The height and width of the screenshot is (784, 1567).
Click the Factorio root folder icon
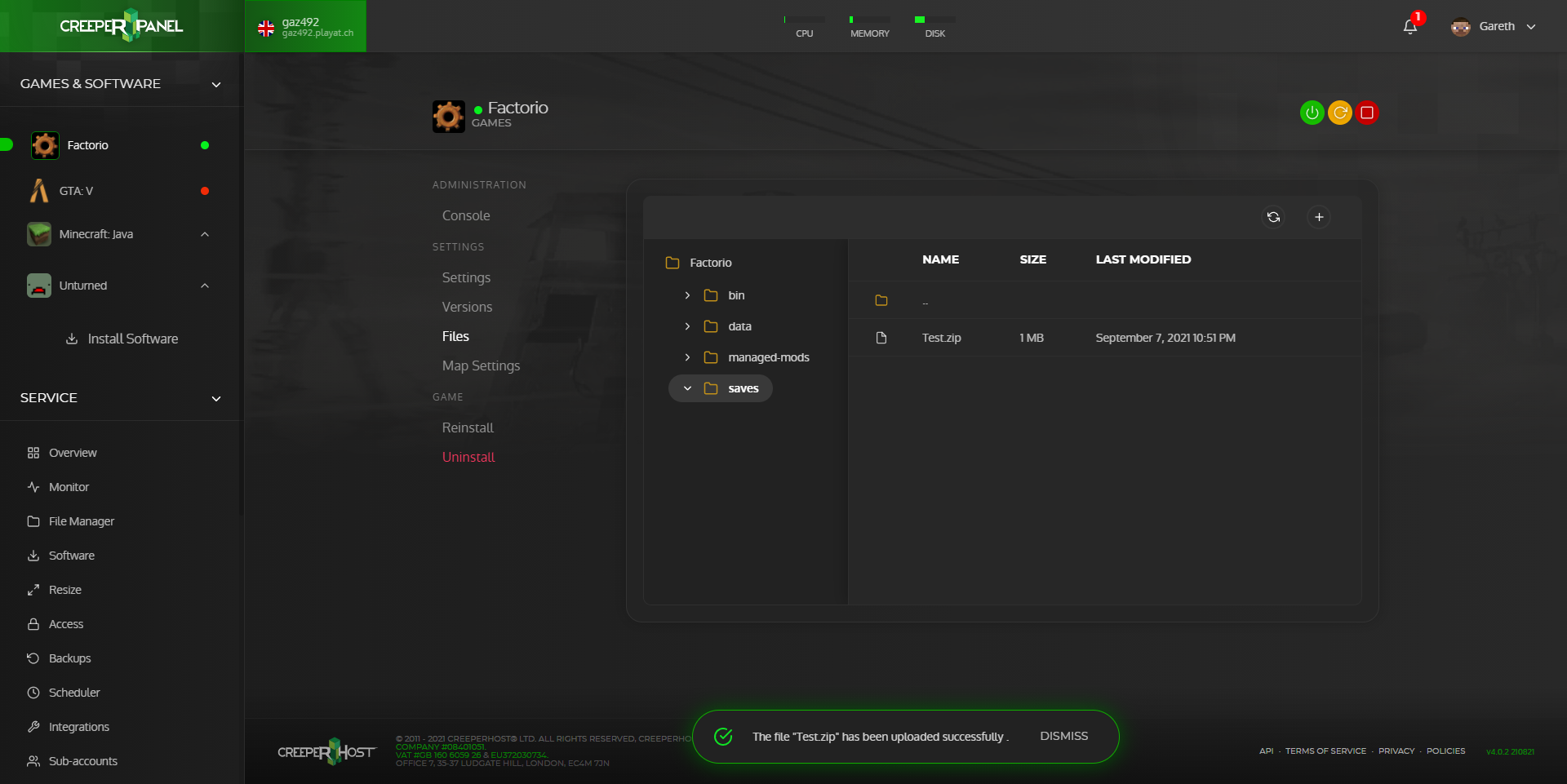(x=673, y=263)
